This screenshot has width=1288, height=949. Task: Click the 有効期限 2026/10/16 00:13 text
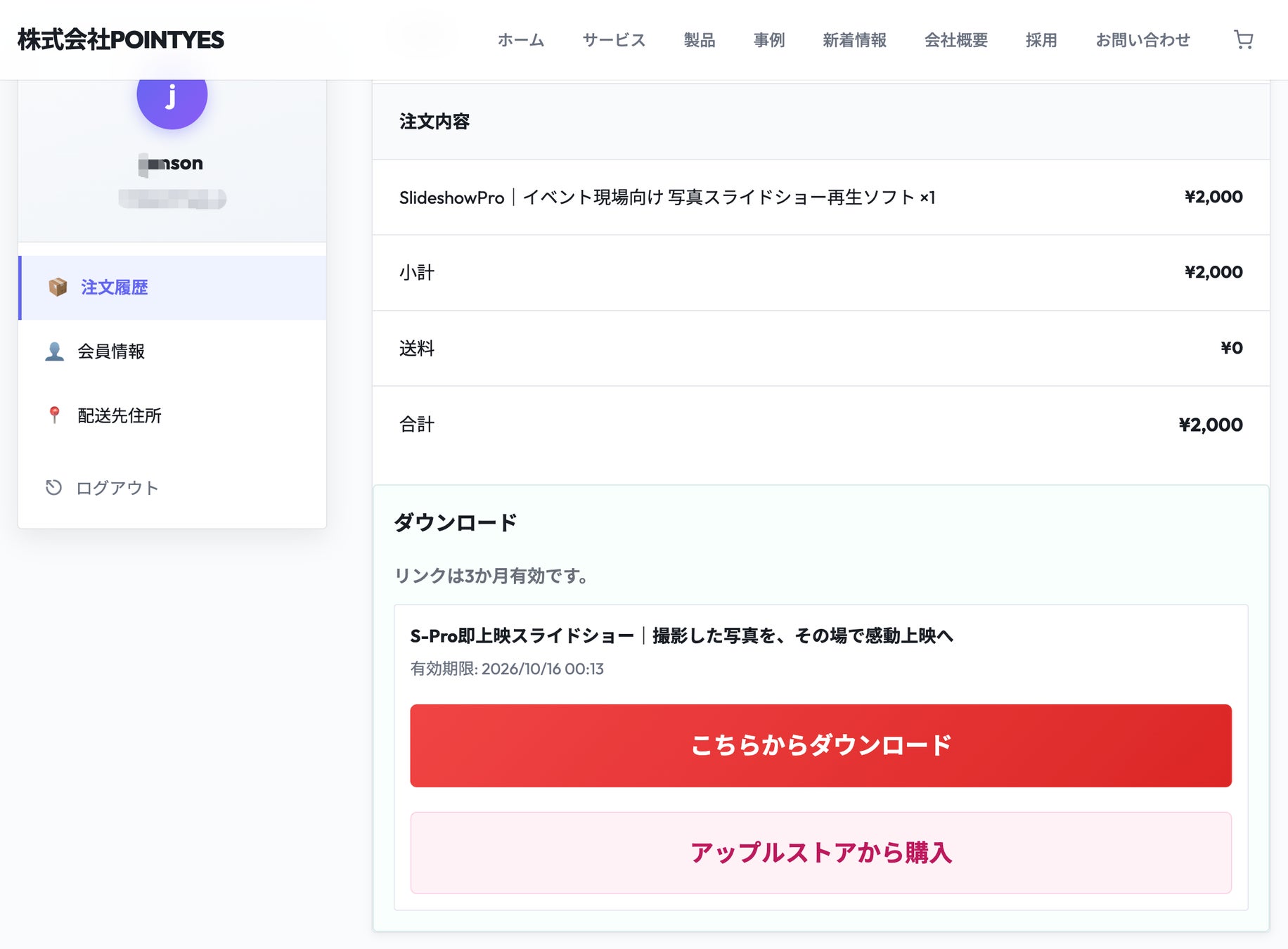pyautogui.click(x=507, y=669)
